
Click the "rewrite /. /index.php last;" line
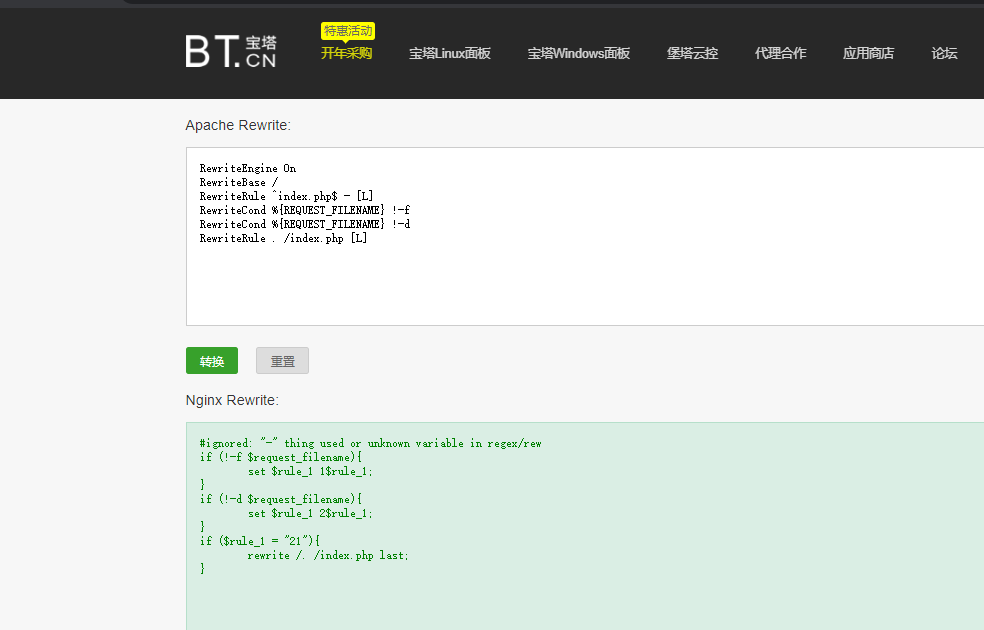pyautogui.click(x=328, y=555)
